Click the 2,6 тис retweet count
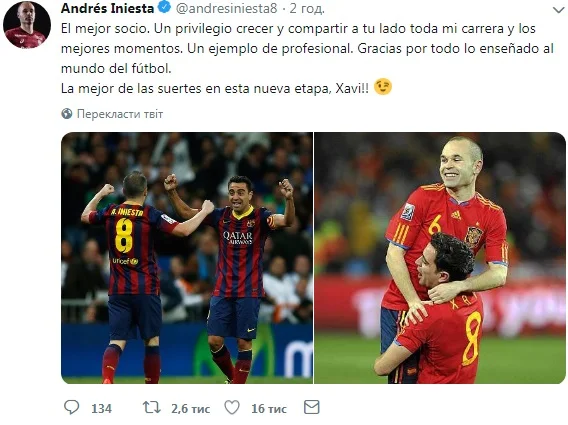Screen dimensions: 568x425 191,409
